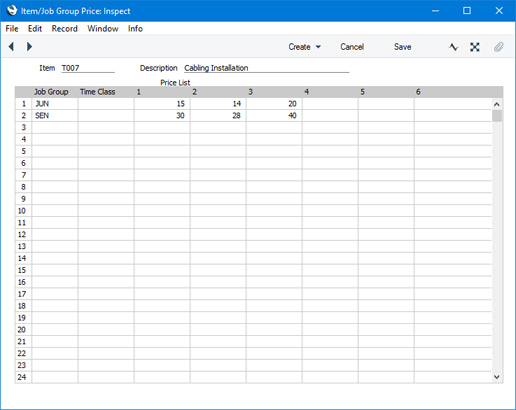The height and width of the screenshot is (410, 516).
Task: Go to next record arrow
Action: [29, 46]
